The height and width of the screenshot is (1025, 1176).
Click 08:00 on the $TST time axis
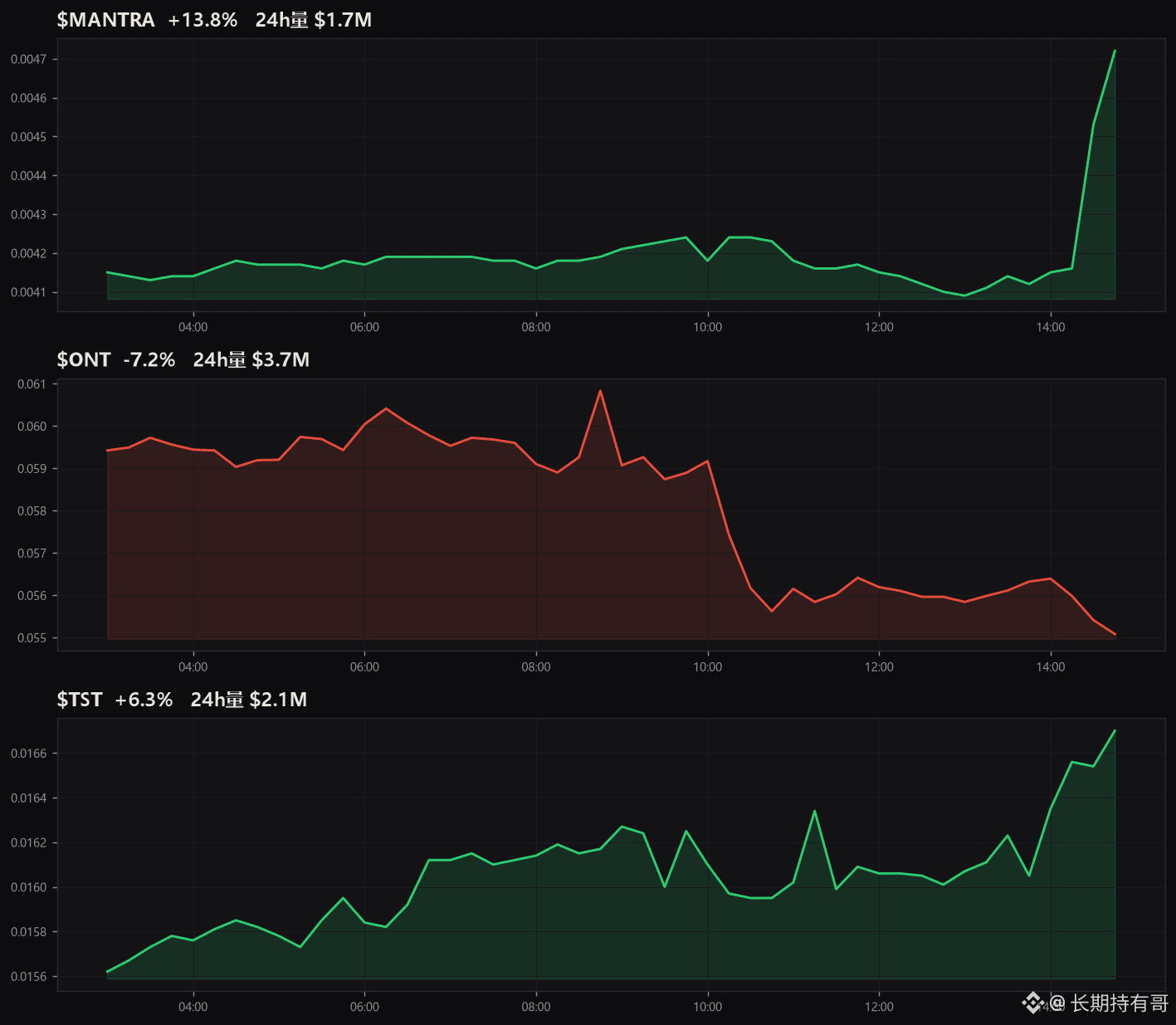[x=536, y=1007]
